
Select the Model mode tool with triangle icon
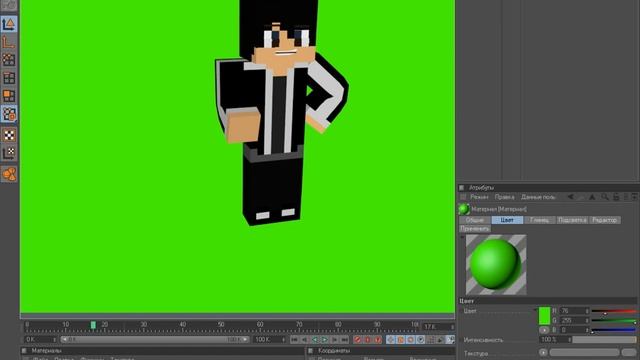point(9,24)
